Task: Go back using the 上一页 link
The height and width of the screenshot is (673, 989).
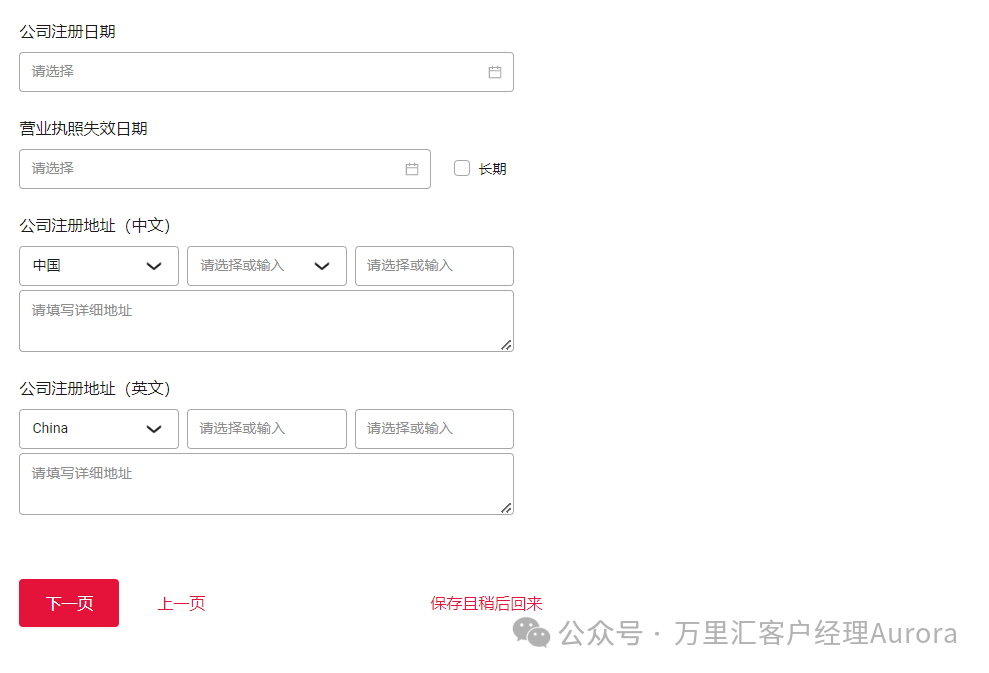Action: (x=181, y=603)
